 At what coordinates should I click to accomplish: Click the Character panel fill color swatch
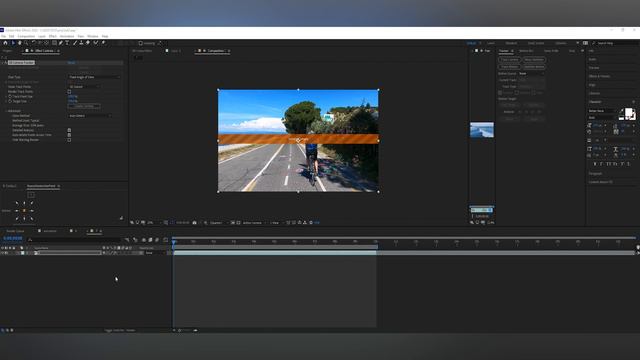629,112
